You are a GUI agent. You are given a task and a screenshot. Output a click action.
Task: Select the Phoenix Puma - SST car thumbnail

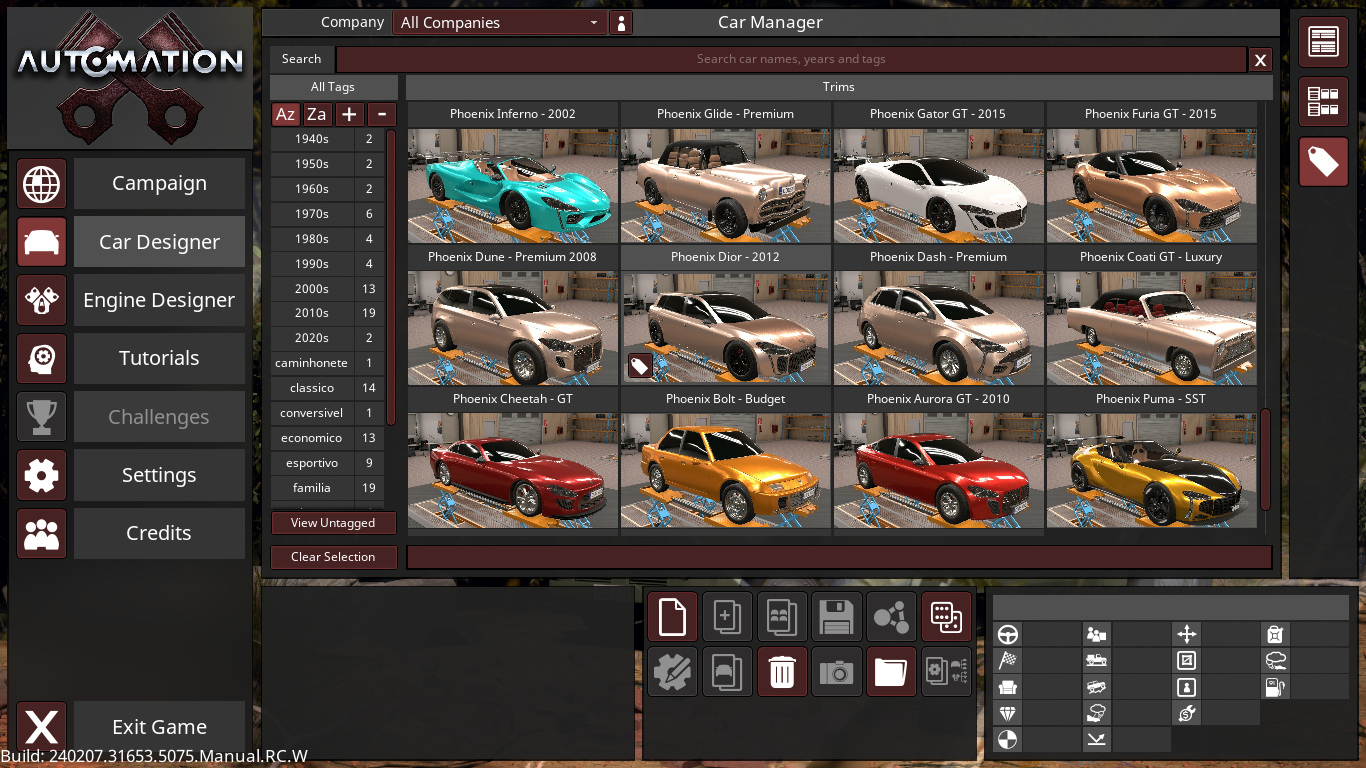point(1151,470)
